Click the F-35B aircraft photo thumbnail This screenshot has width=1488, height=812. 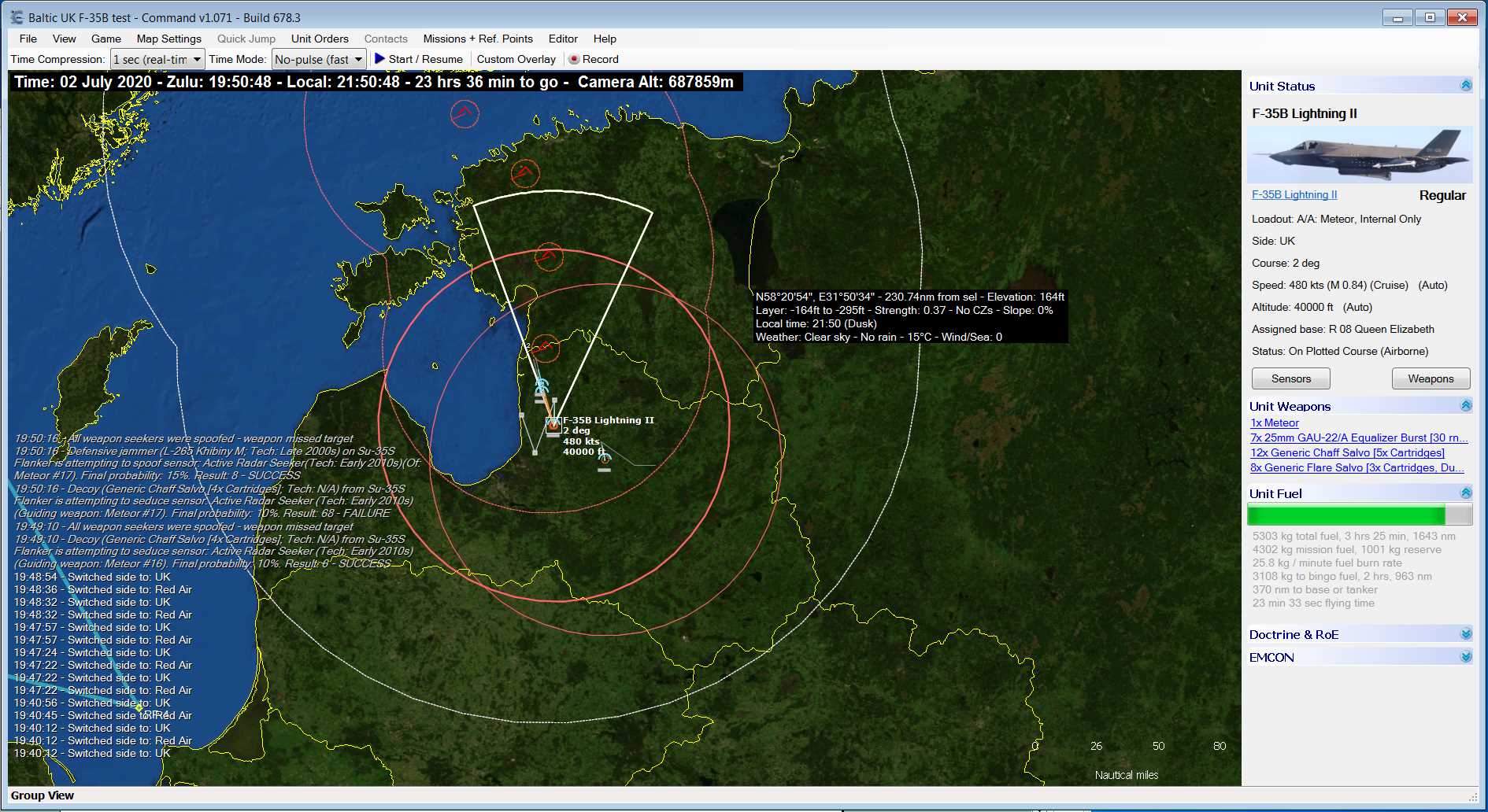coord(1360,155)
